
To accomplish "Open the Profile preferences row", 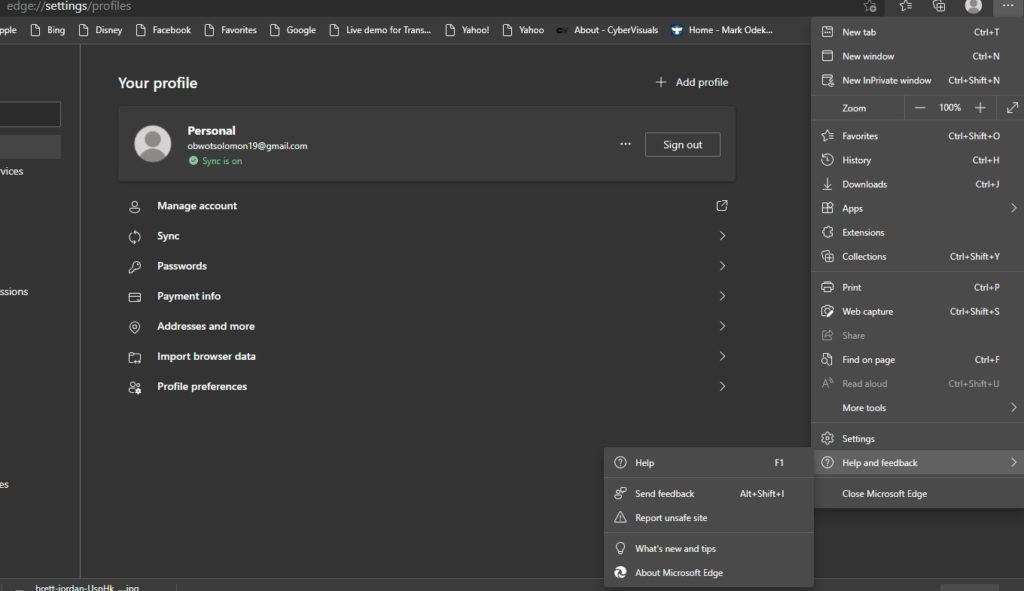I will click(427, 387).
